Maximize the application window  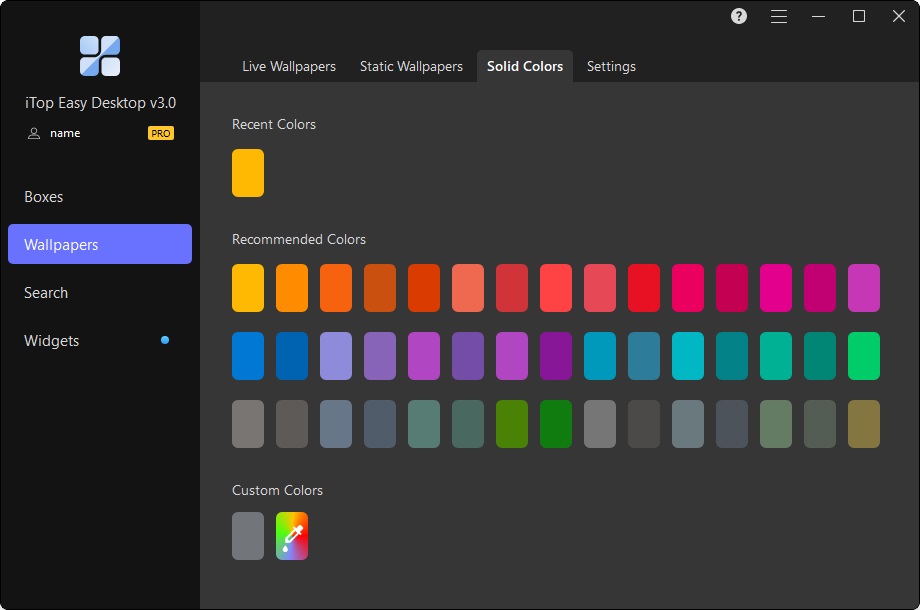(858, 16)
